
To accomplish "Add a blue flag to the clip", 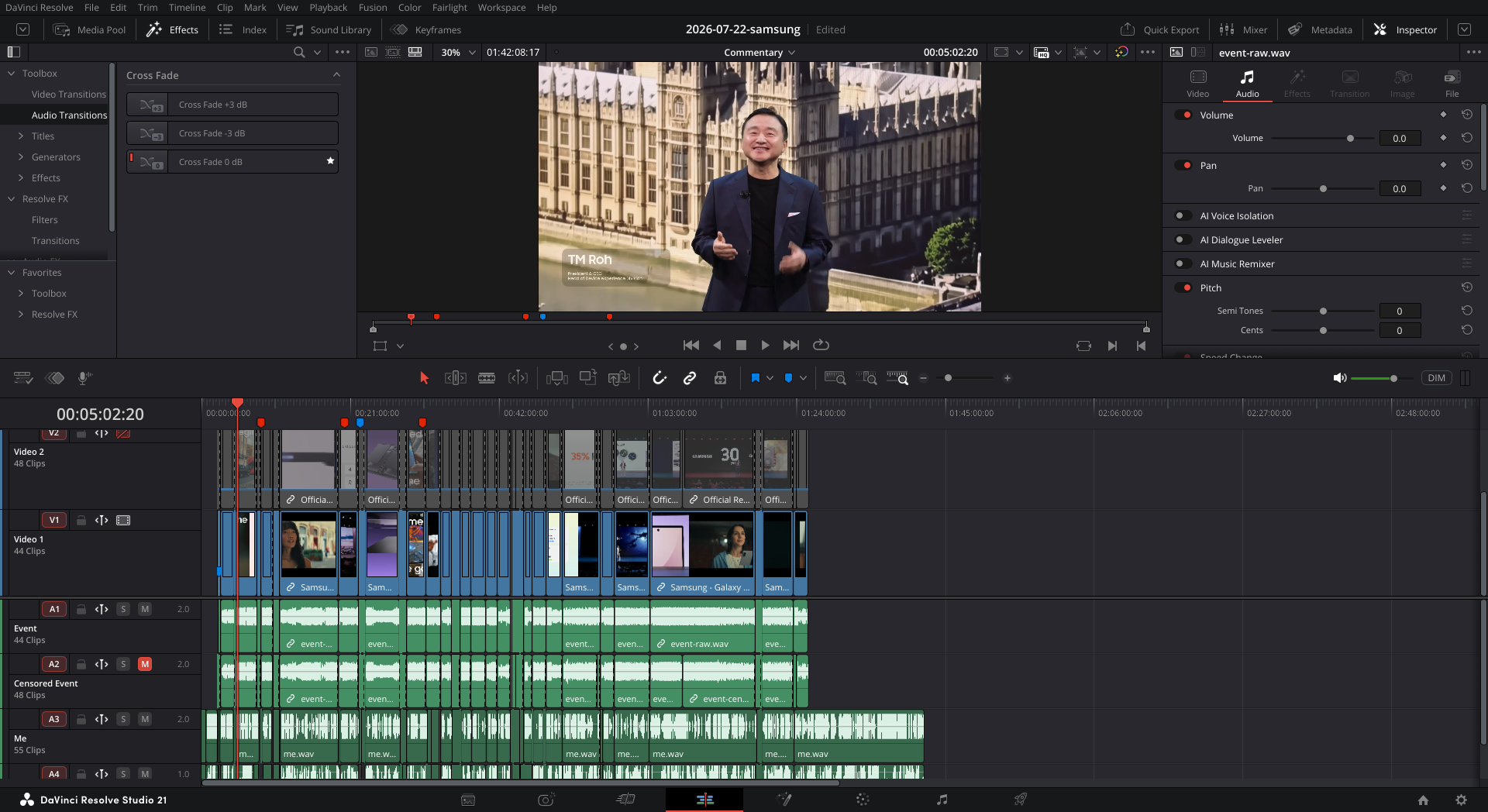I will tap(755, 378).
